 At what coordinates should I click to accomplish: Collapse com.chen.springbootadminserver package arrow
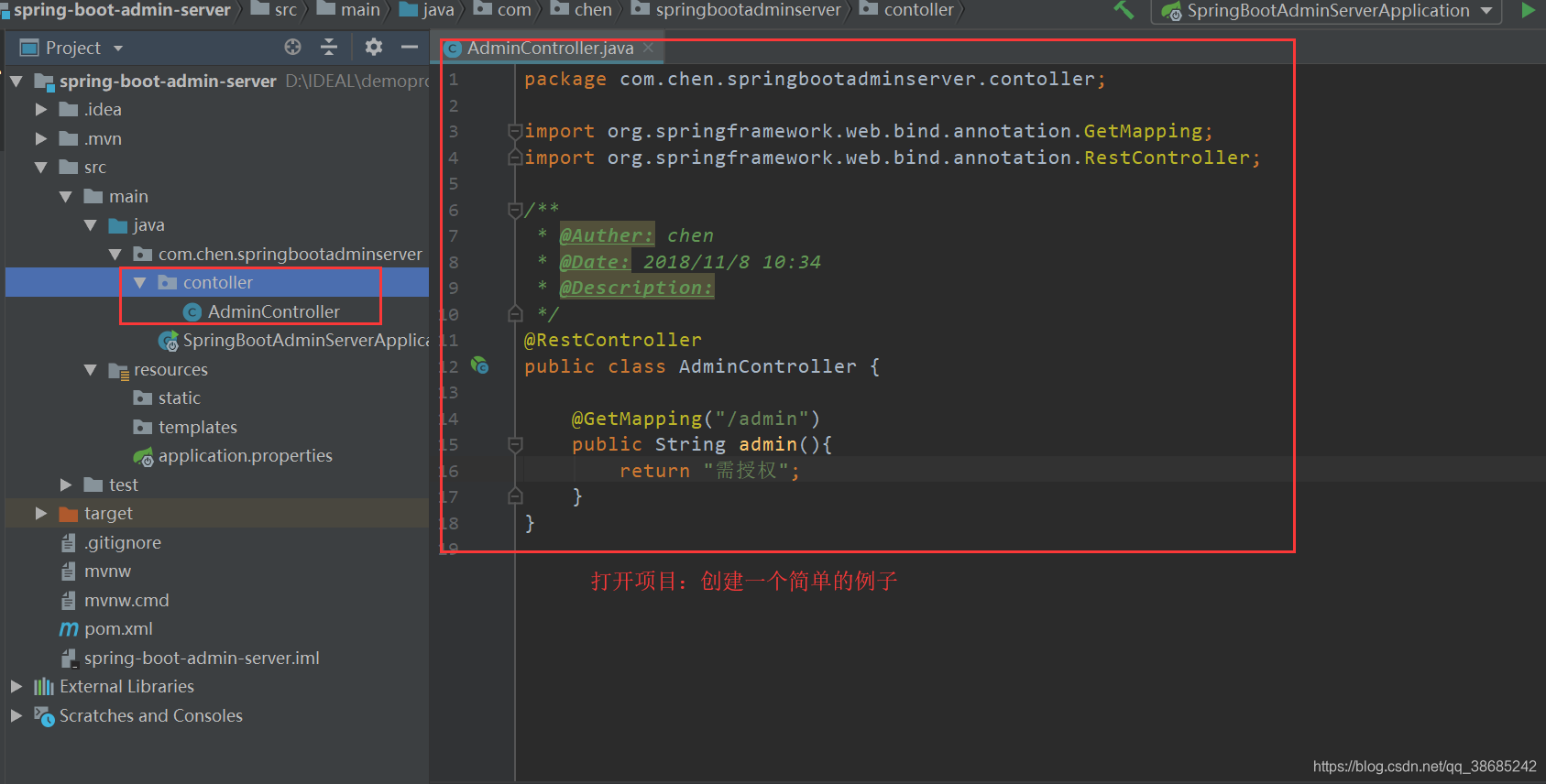point(115,255)
